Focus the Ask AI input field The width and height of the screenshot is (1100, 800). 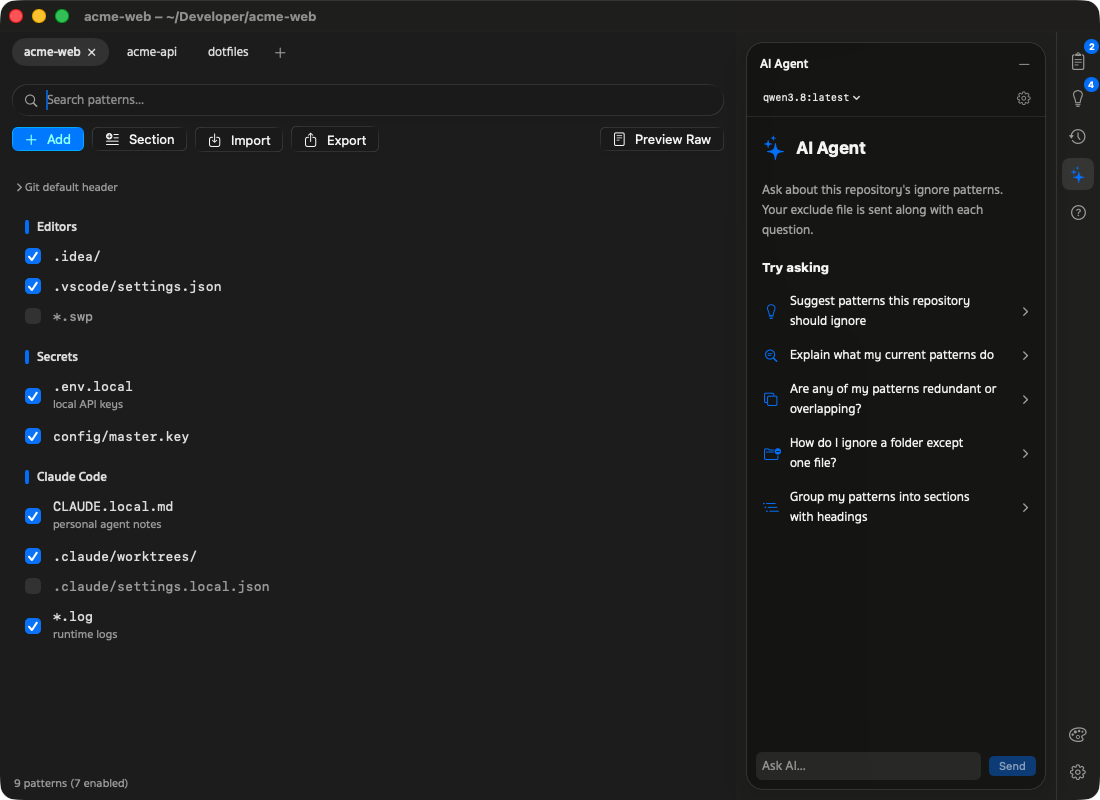(x=868, y=766)
